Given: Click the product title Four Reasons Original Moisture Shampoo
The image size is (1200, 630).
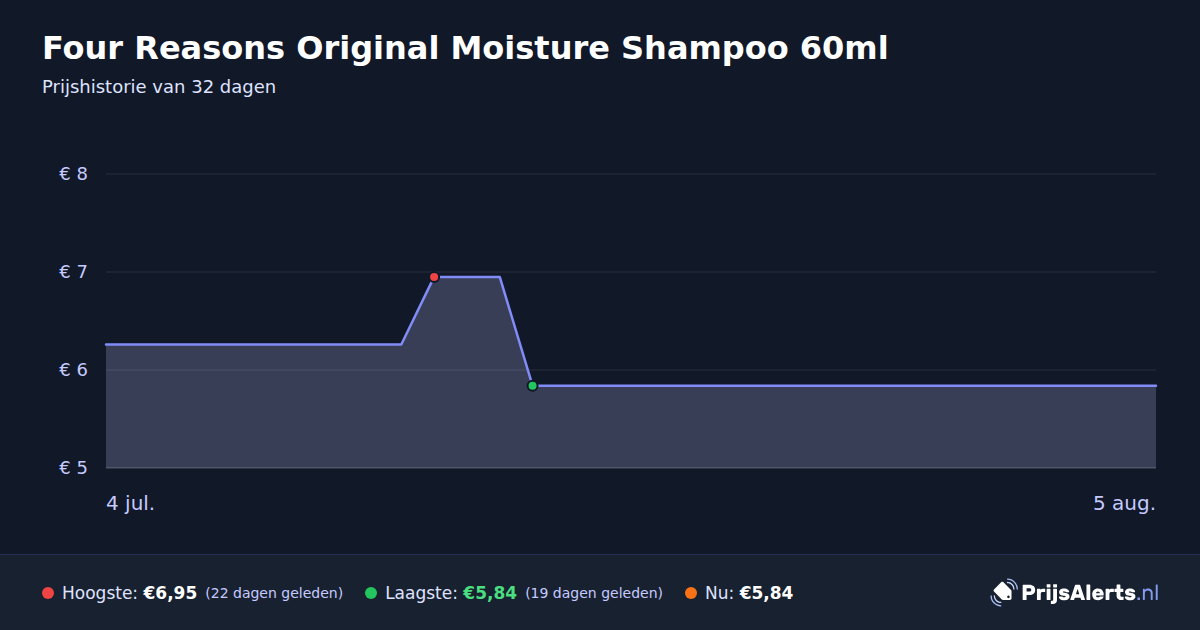Looking at the screenshot, I should [x=465, y=48].
